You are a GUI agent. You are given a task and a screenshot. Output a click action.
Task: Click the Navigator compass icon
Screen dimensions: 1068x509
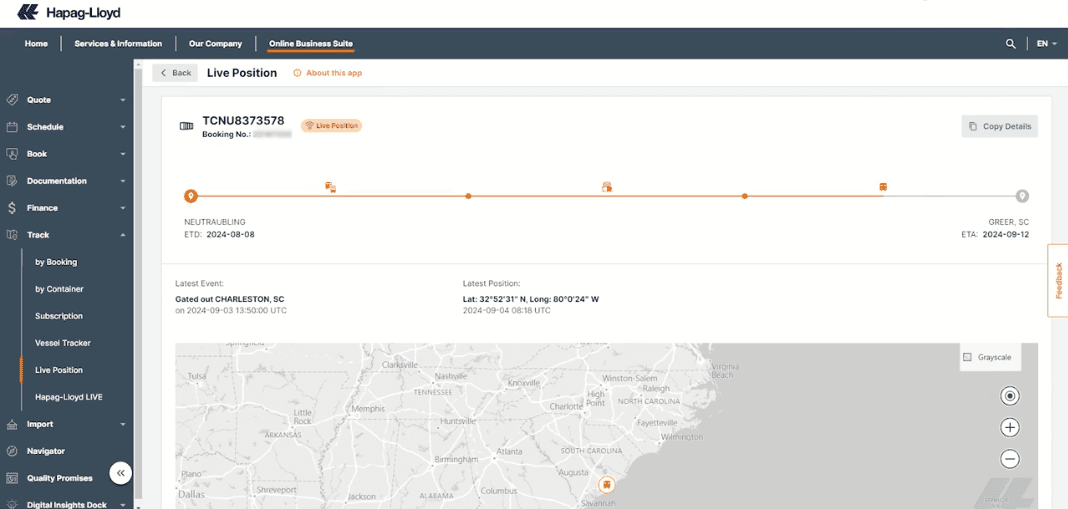click(x=12, y=451)
